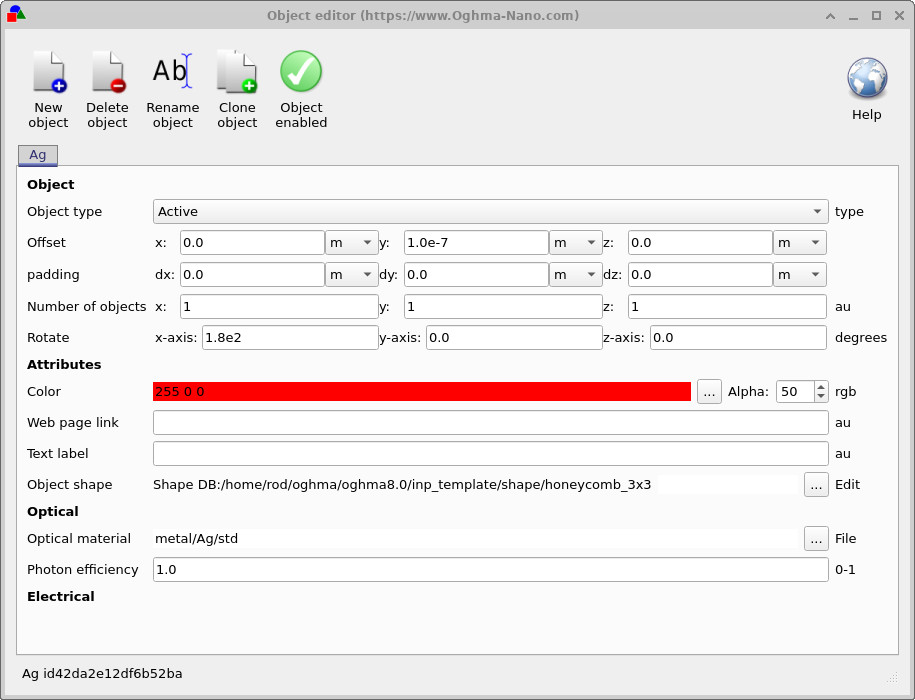Click the red color bar showing 255 0 0
This screenshot has height=700, width=915.
pyautogui.click(x=420, y=391)
